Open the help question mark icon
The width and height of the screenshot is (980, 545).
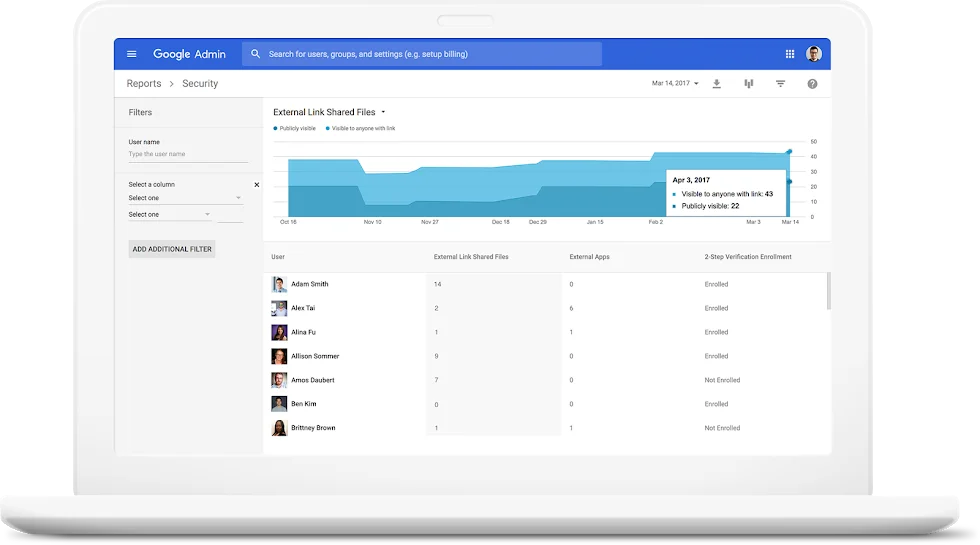click(812, 84)
